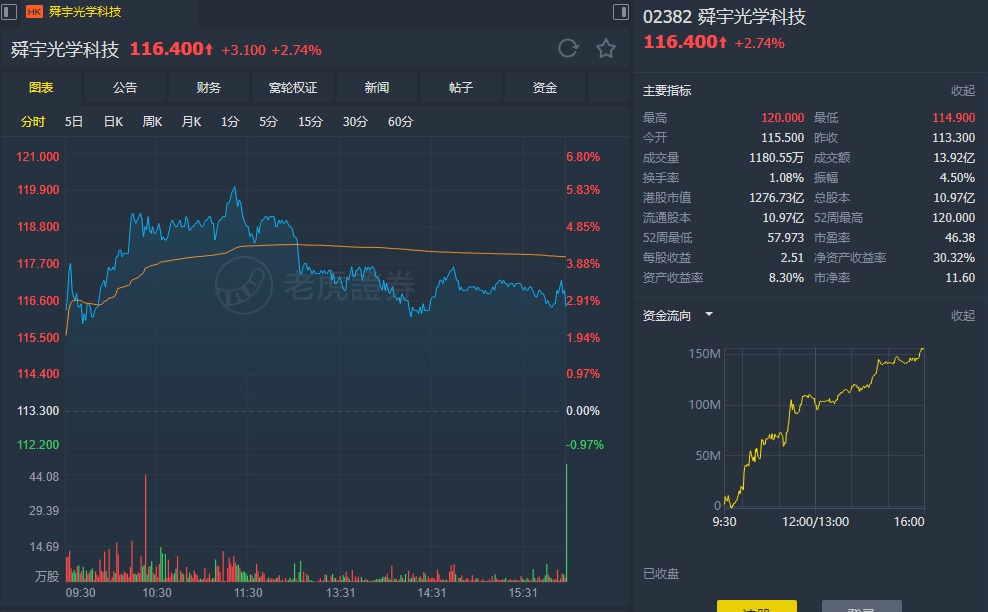Click the tall volume bar at market close

pos(566,522)
